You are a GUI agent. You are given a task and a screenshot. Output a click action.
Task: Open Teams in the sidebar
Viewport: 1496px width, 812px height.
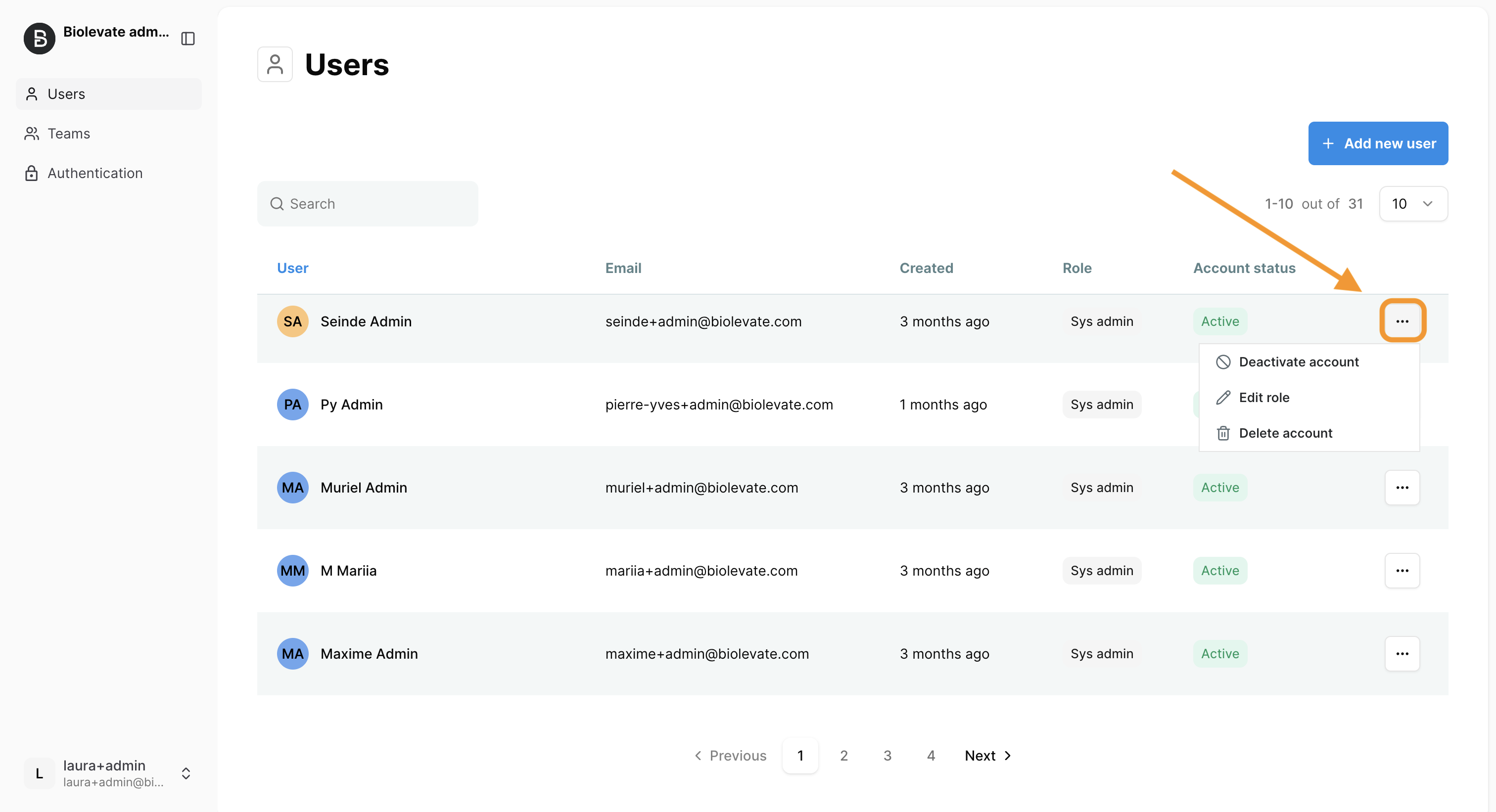coord(69,134)
